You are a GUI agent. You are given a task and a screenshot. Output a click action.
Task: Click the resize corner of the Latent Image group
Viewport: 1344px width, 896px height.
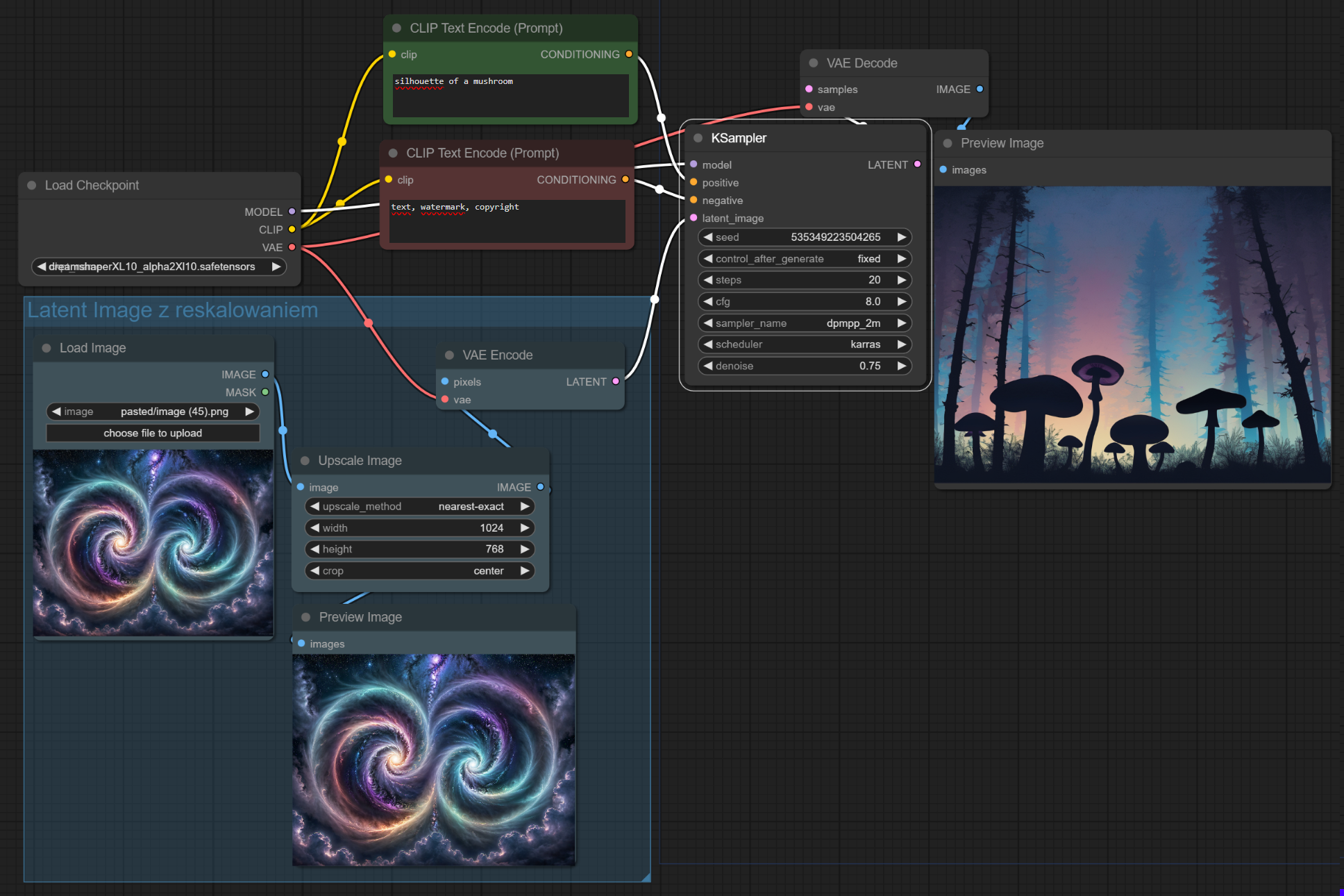646,878
